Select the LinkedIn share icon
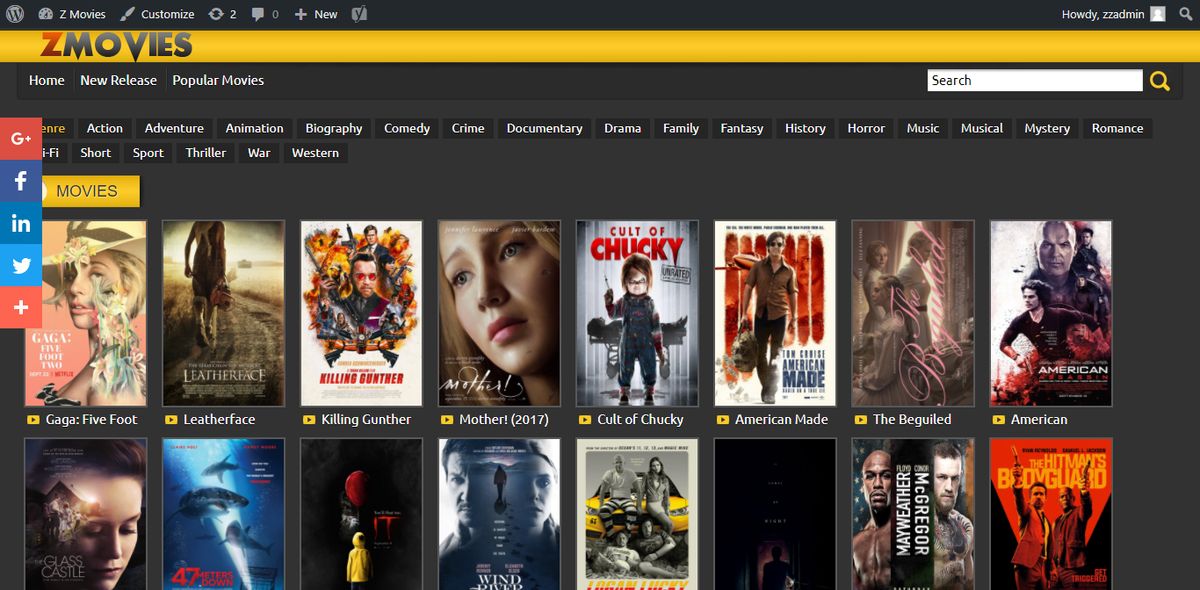1200x590 pixels. (21, 223)
